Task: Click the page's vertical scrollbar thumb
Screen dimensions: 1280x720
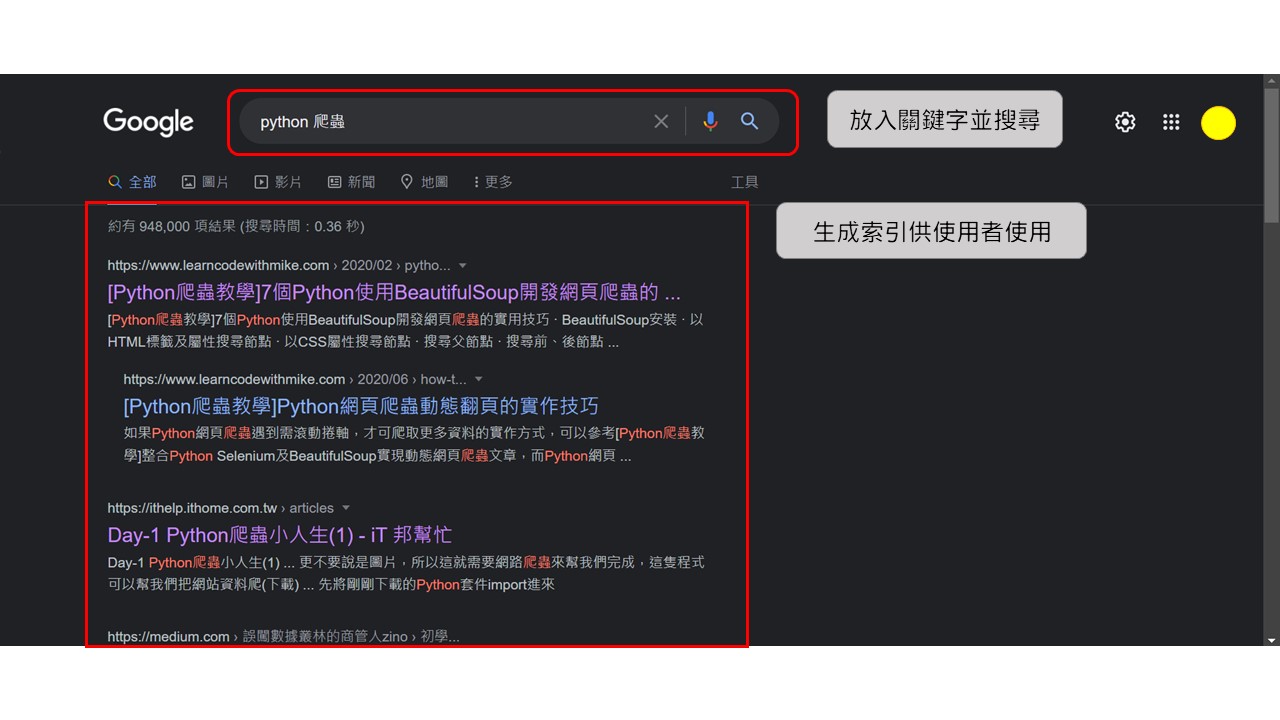Action: (x=1271, y=155)
